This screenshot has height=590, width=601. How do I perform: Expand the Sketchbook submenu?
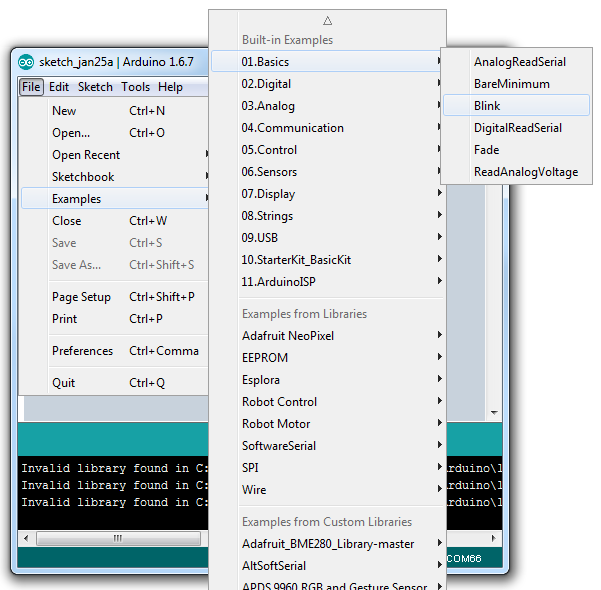115,177
